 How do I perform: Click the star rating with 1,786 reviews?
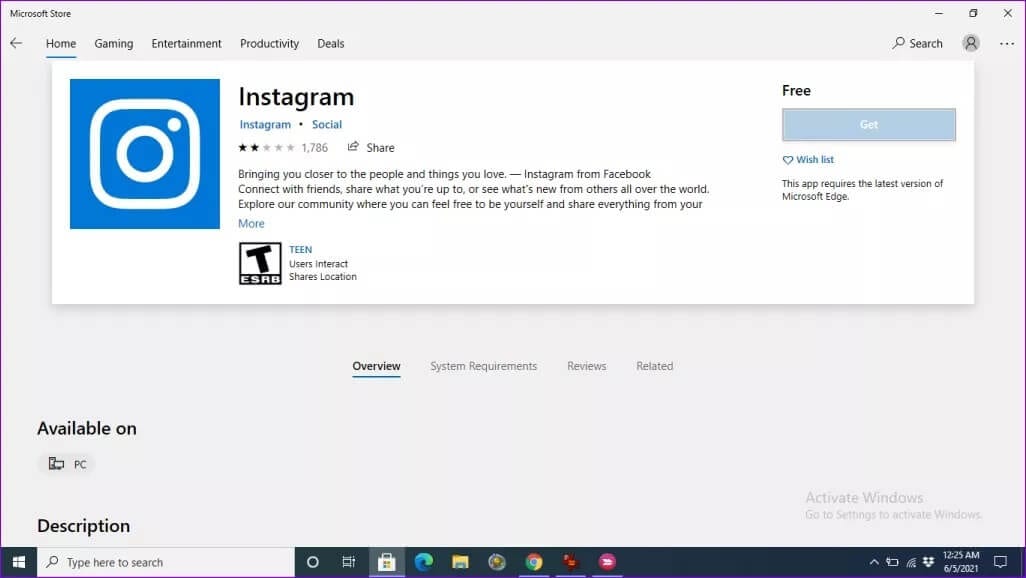click(283, 148)
